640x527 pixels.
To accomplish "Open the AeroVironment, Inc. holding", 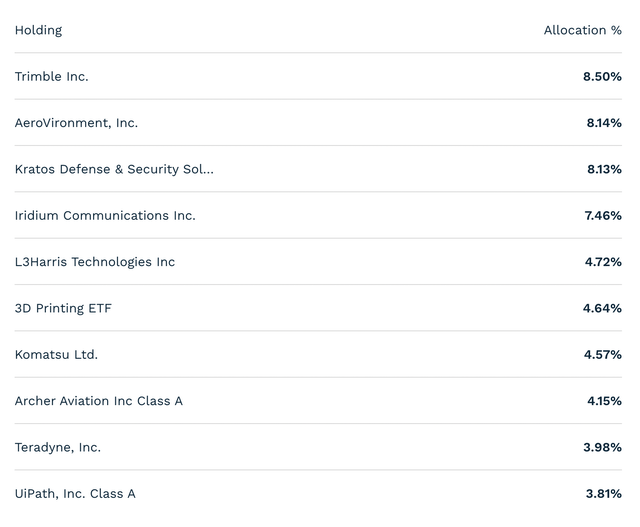I will click(77, 123).
